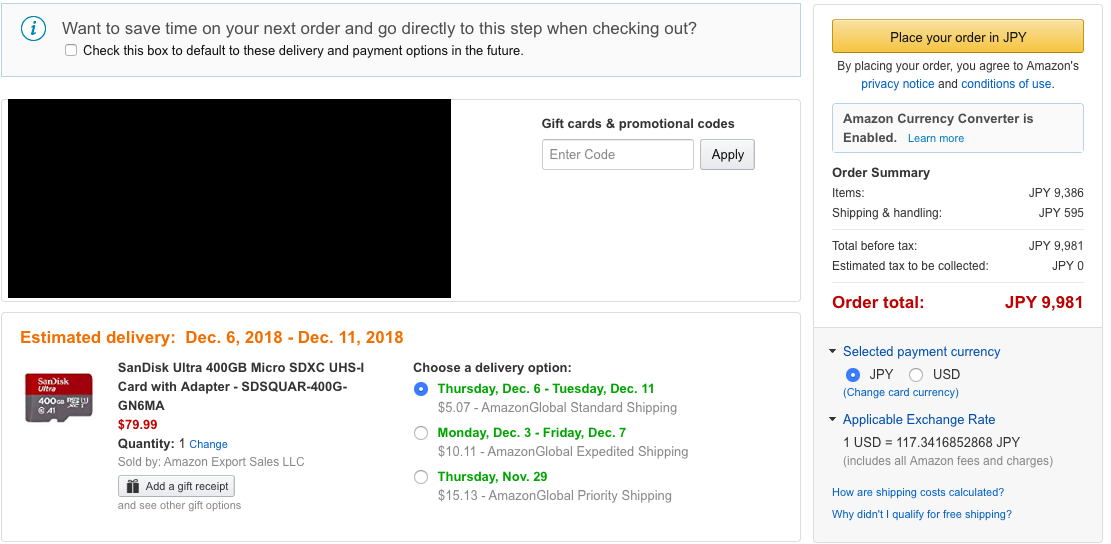The width and height of the screenshot is (1111, 544).
Task: Collapse the Applicable Exchange Rate section
Action: point(833,420)
